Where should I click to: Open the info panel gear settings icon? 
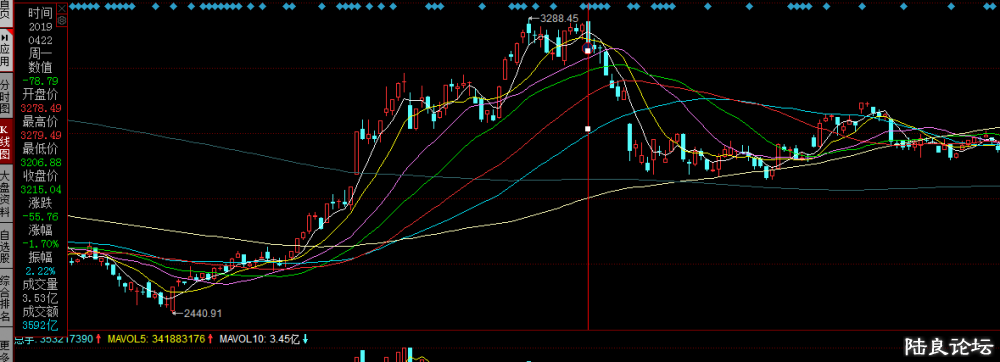(x=62, y=20)
